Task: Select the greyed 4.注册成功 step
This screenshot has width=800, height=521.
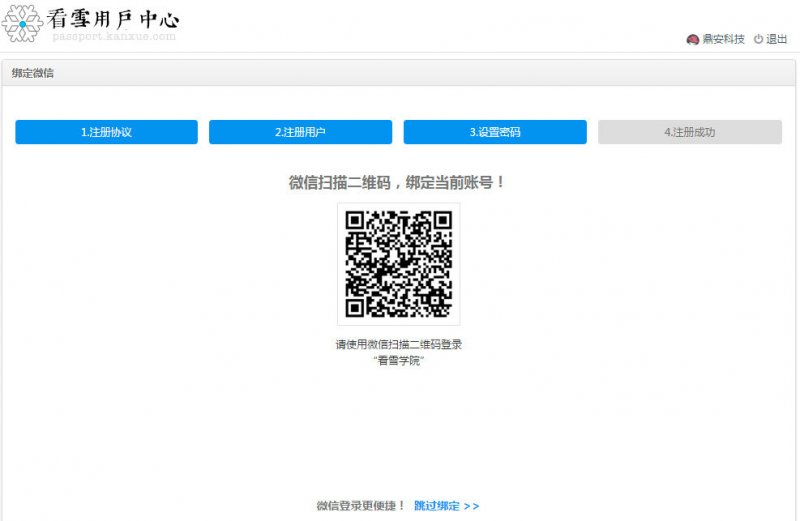Action: point(690,132)
